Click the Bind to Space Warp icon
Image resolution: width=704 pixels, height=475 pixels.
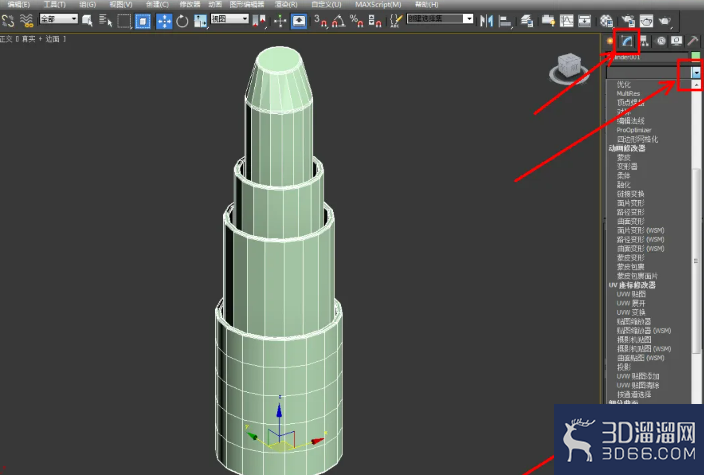click(27, 21)
